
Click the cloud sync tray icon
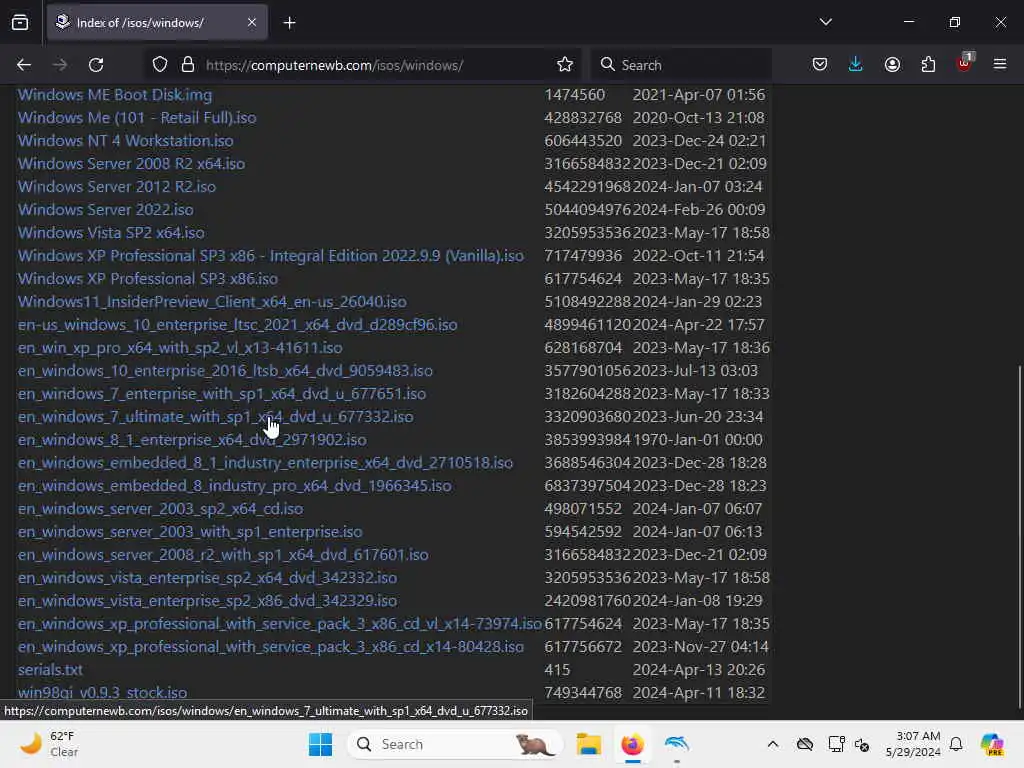click(x=805, y=744)
